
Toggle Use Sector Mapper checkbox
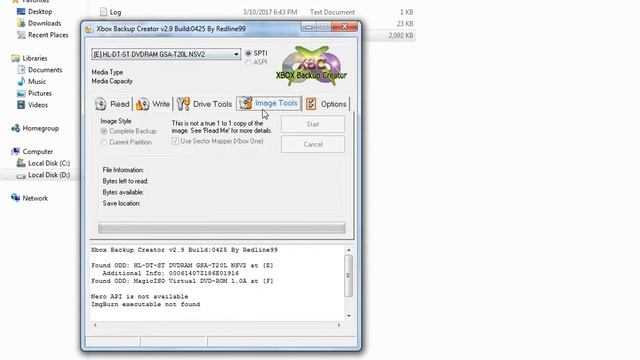(175, 141)
